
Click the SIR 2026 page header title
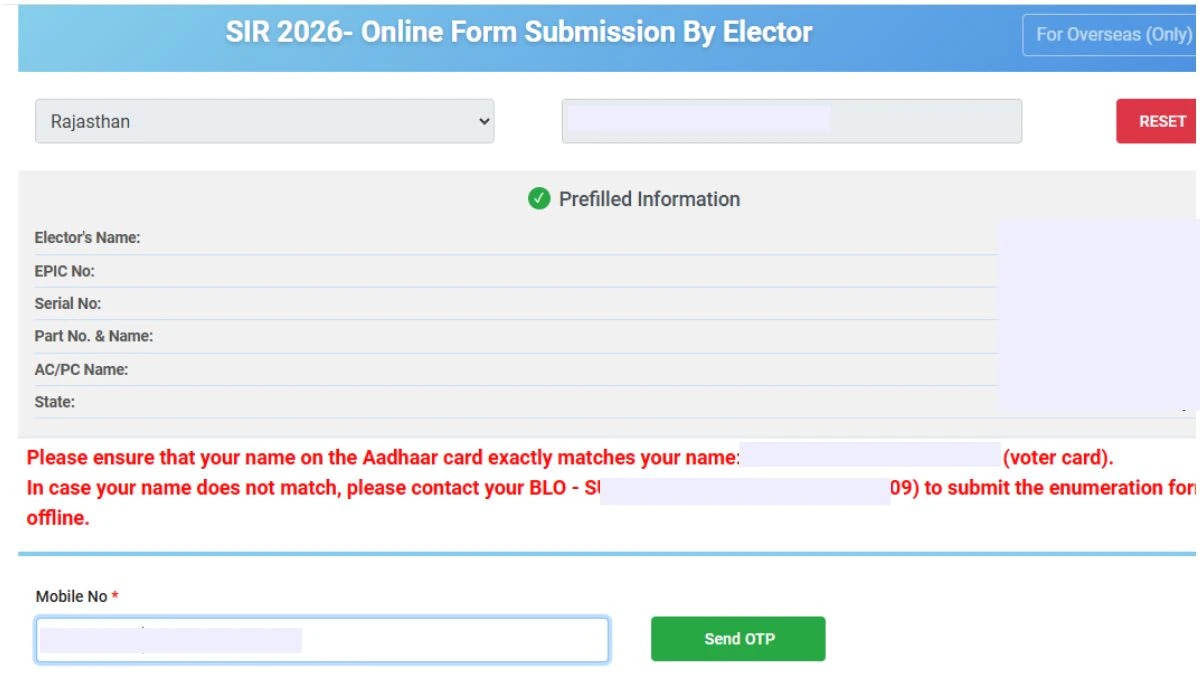(520, 31)
